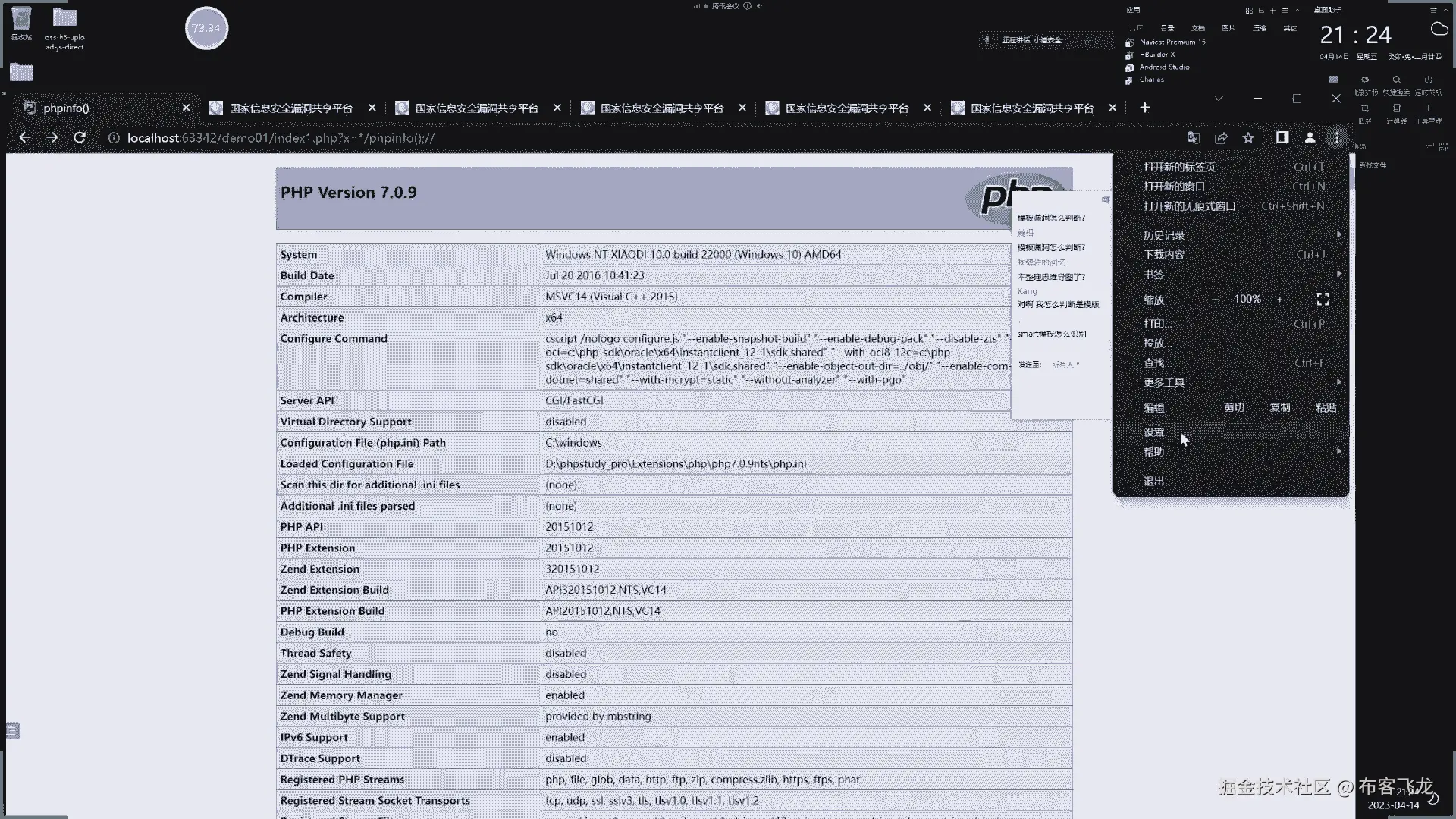
Task: Select 设置 from the browser menu
Action: [x=1154, y=432]
